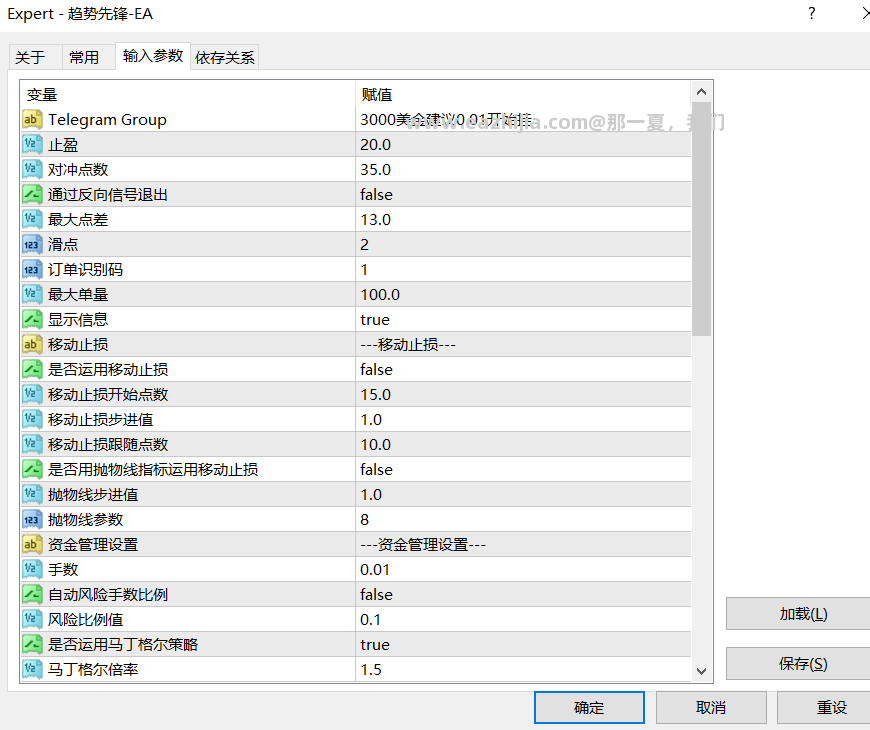Click the 确定 button
Screen dimensions: 870x730
(589, 707)
